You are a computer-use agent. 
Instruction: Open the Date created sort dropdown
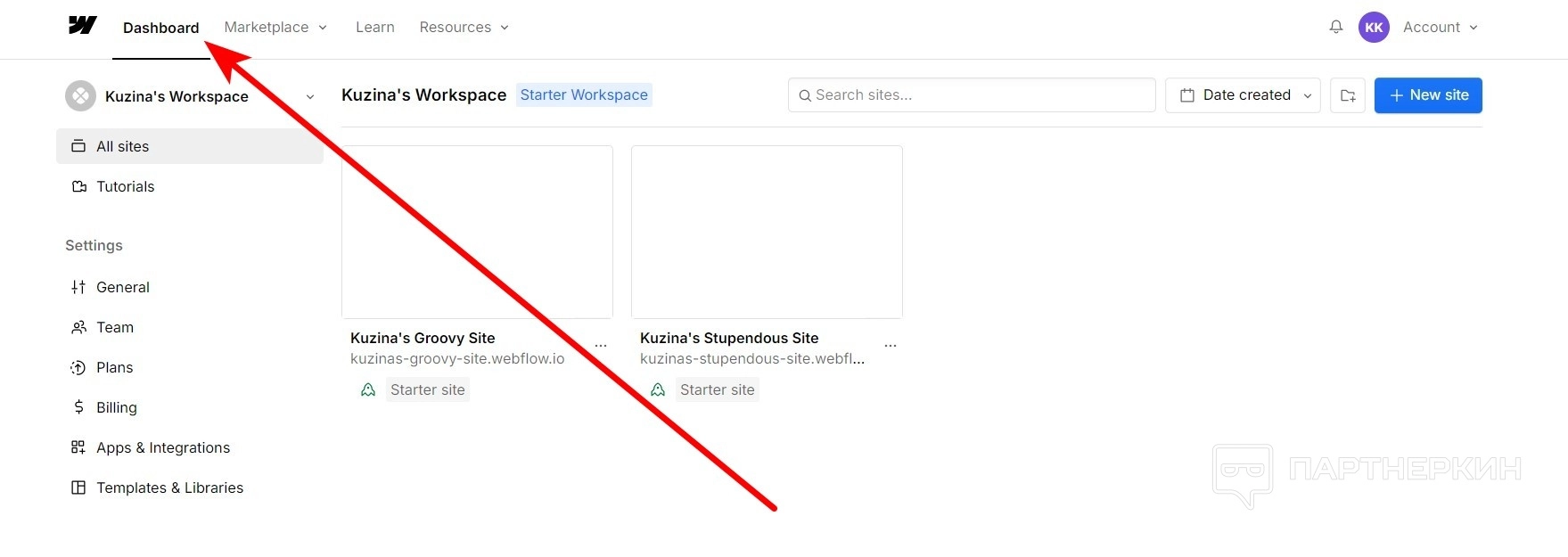click(1243, 95)
